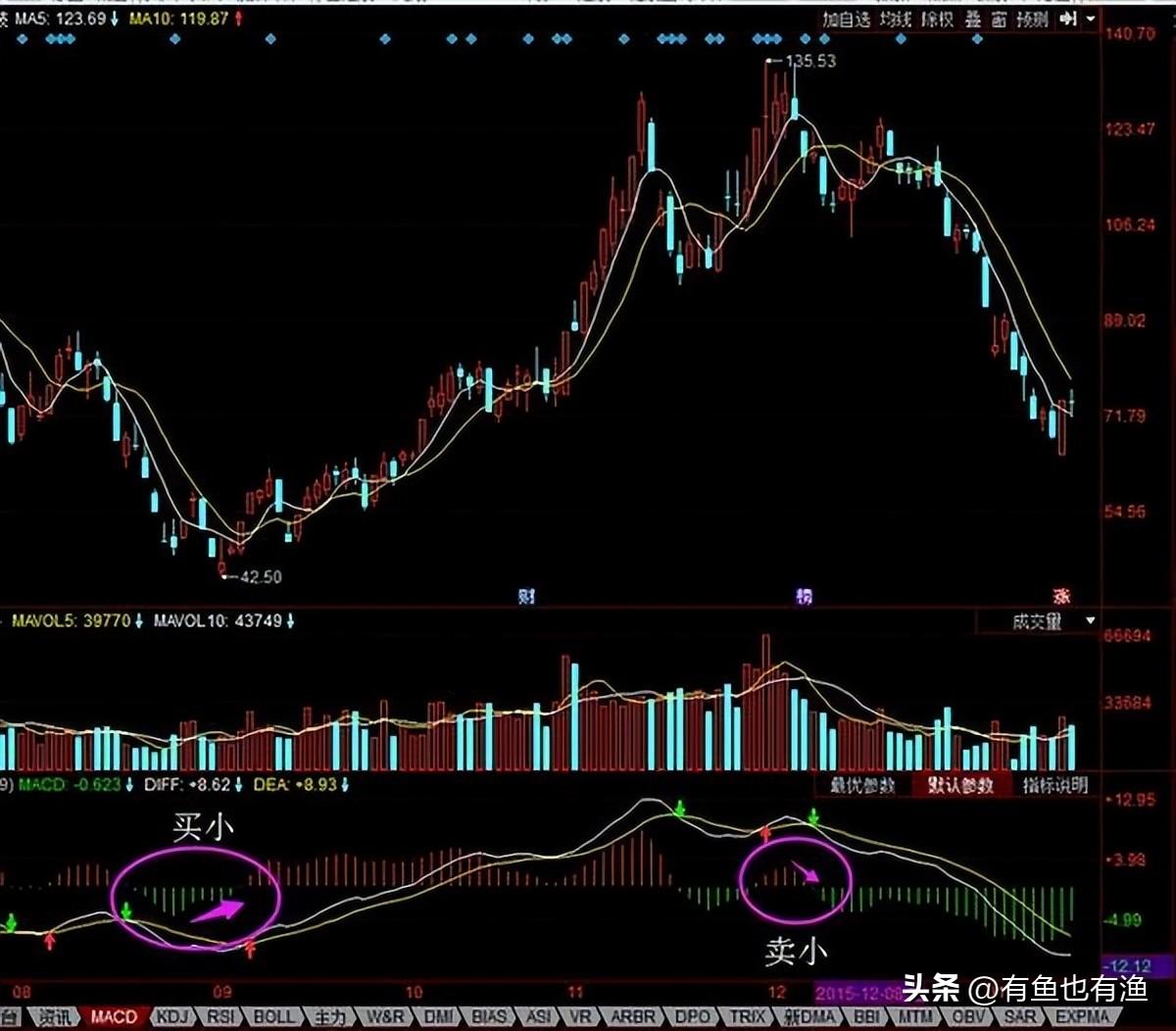
Task: Click the jump-to-end arrow icon
Action: click(x=1068, y=20)
